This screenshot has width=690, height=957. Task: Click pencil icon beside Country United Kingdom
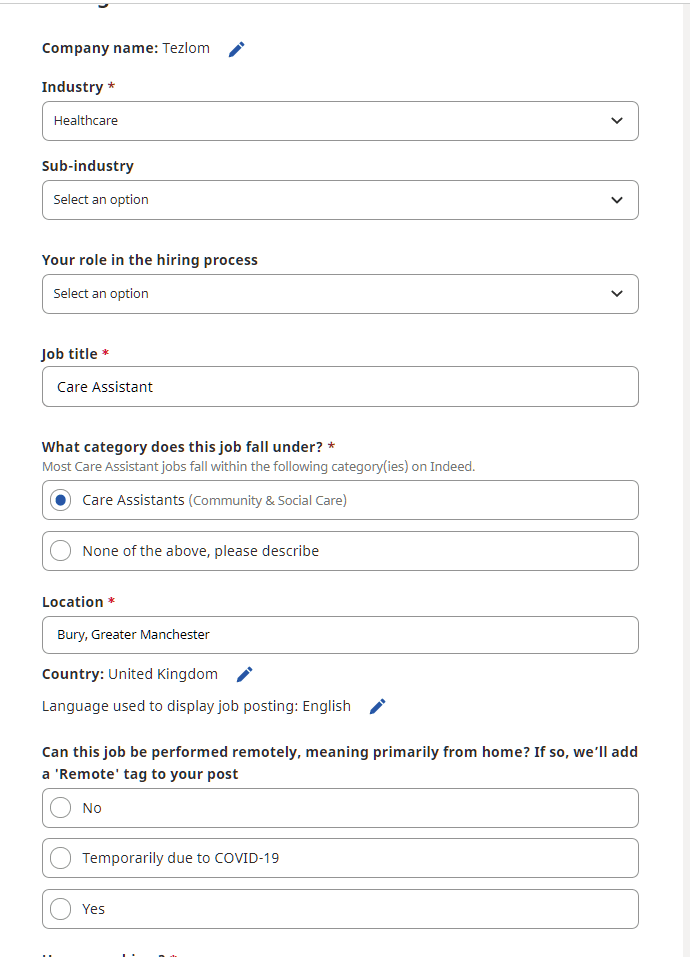244,674
